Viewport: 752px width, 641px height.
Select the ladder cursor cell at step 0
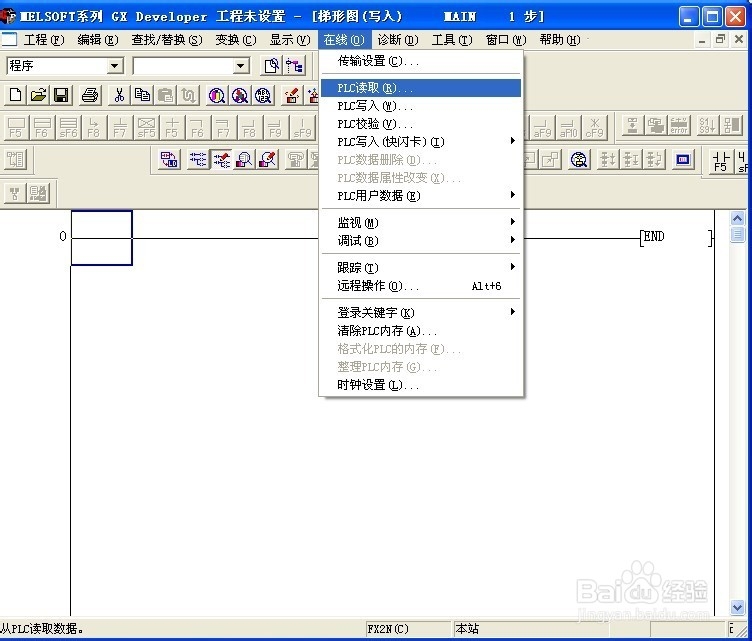pyautogui.click(x=102, y=238)
